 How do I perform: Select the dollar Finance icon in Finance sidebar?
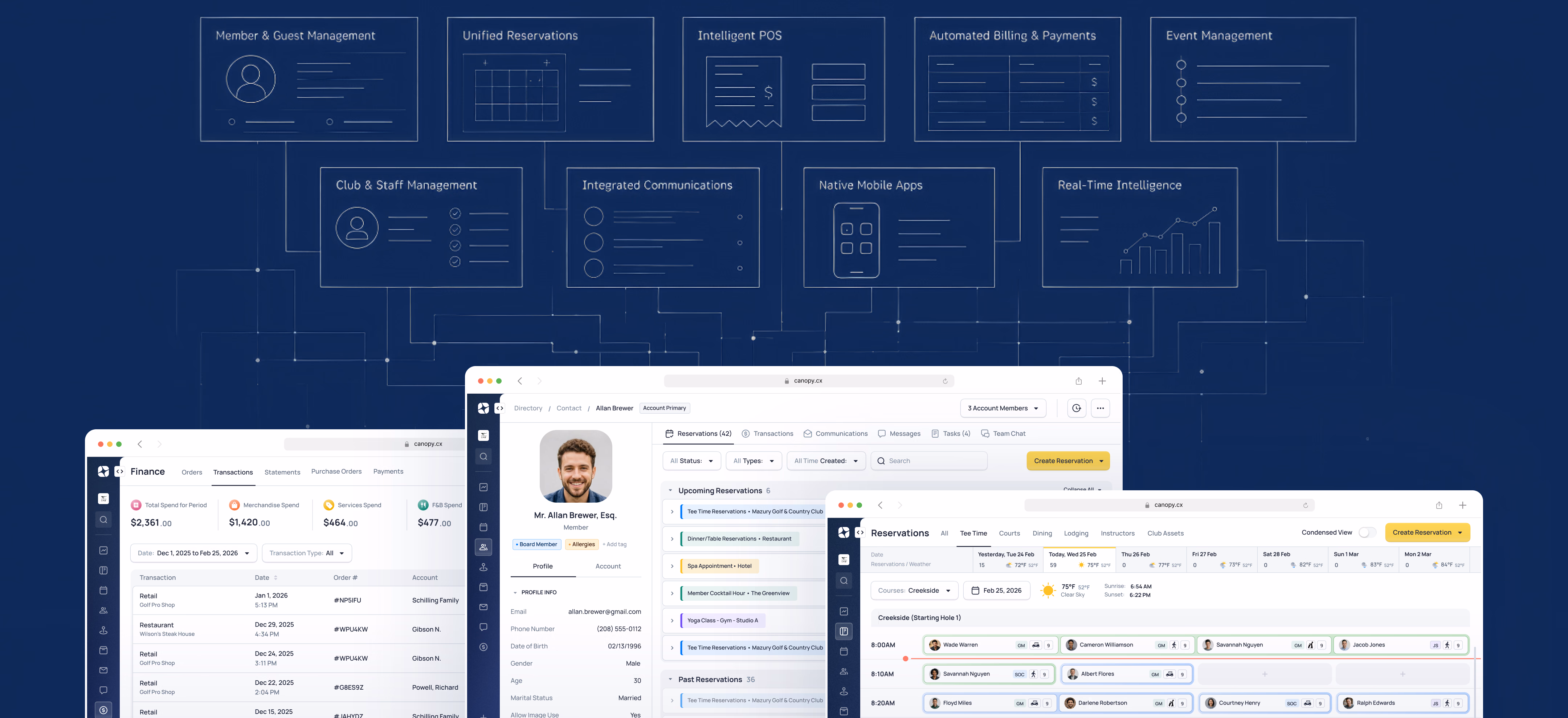click(103, 710)
